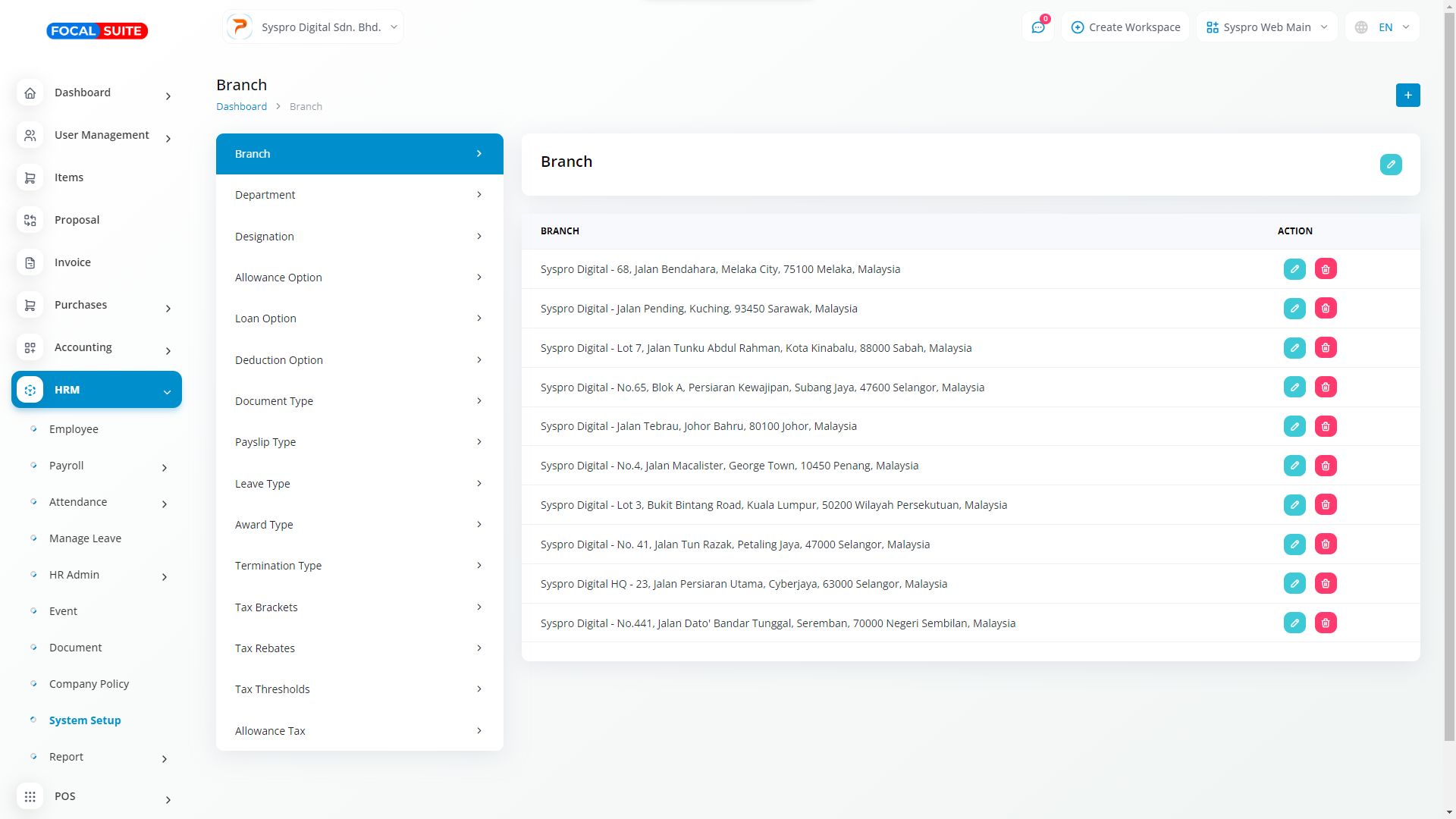Edit the Cyberjaya HQ branch entry
Screen dimensions: 1456x819
1294,584
